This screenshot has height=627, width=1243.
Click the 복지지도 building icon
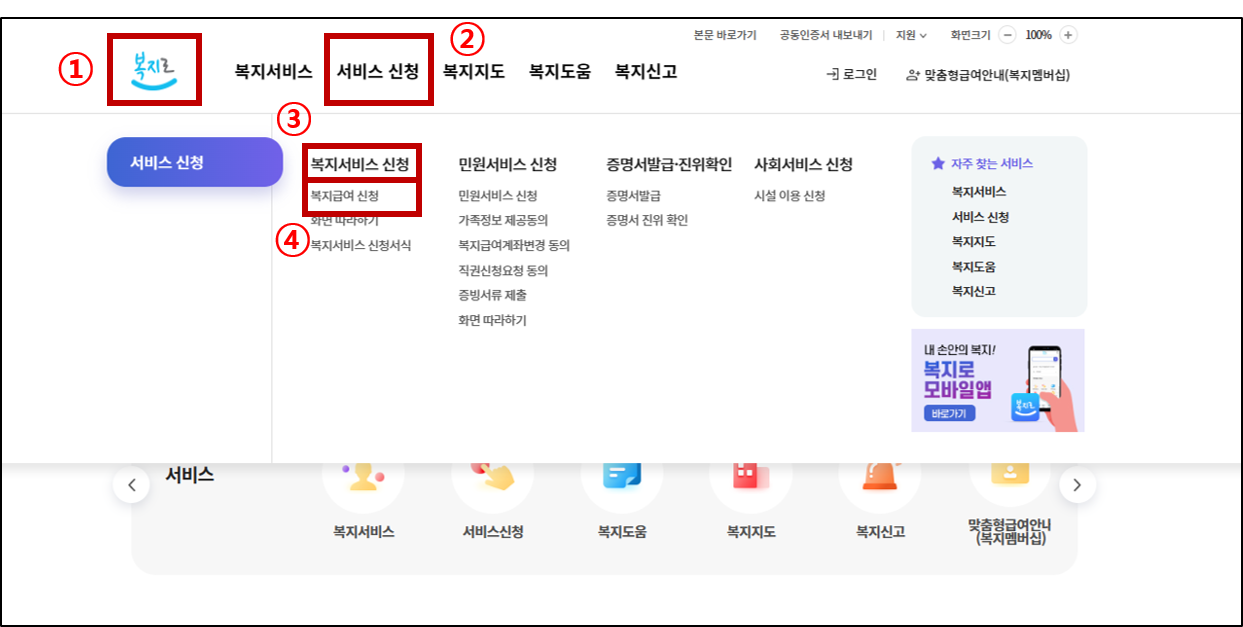[751, 480]
